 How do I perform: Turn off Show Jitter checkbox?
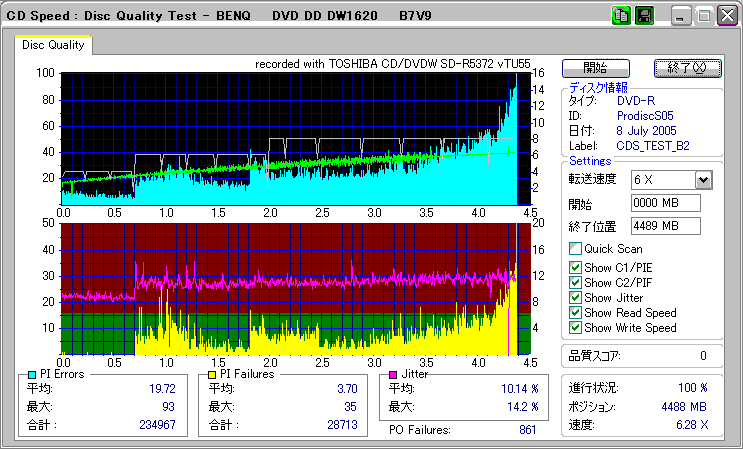point(575,298)
